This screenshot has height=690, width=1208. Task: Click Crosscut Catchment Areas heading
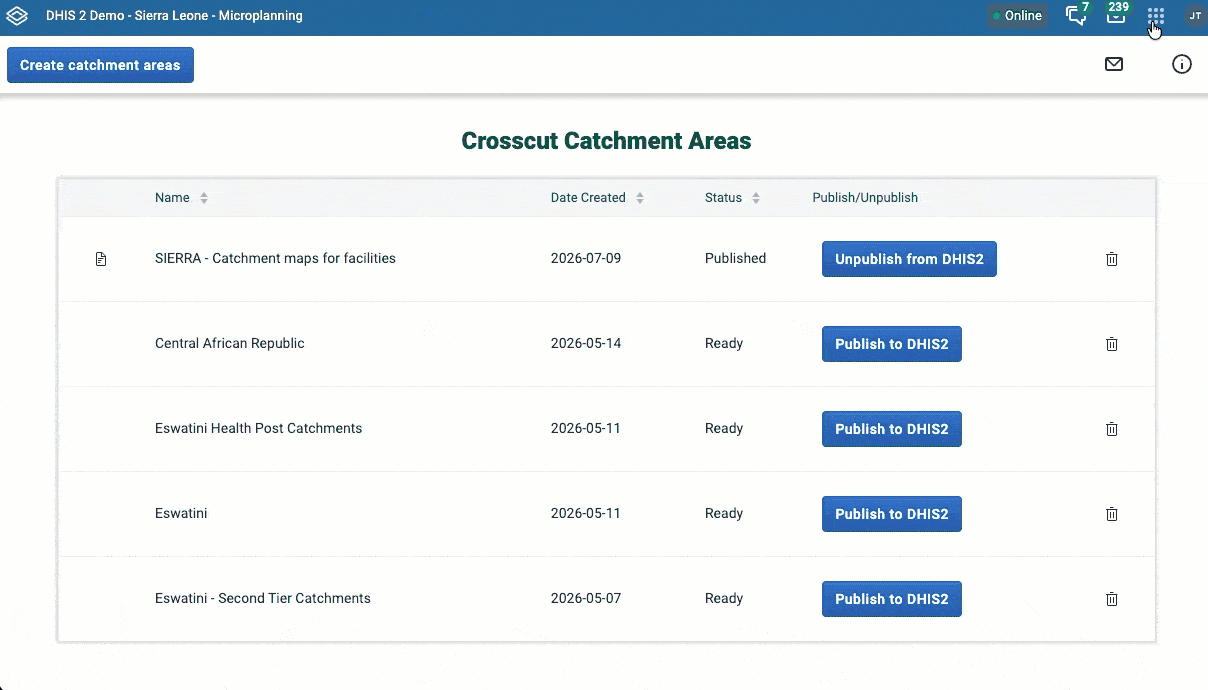tap(606, 141)
